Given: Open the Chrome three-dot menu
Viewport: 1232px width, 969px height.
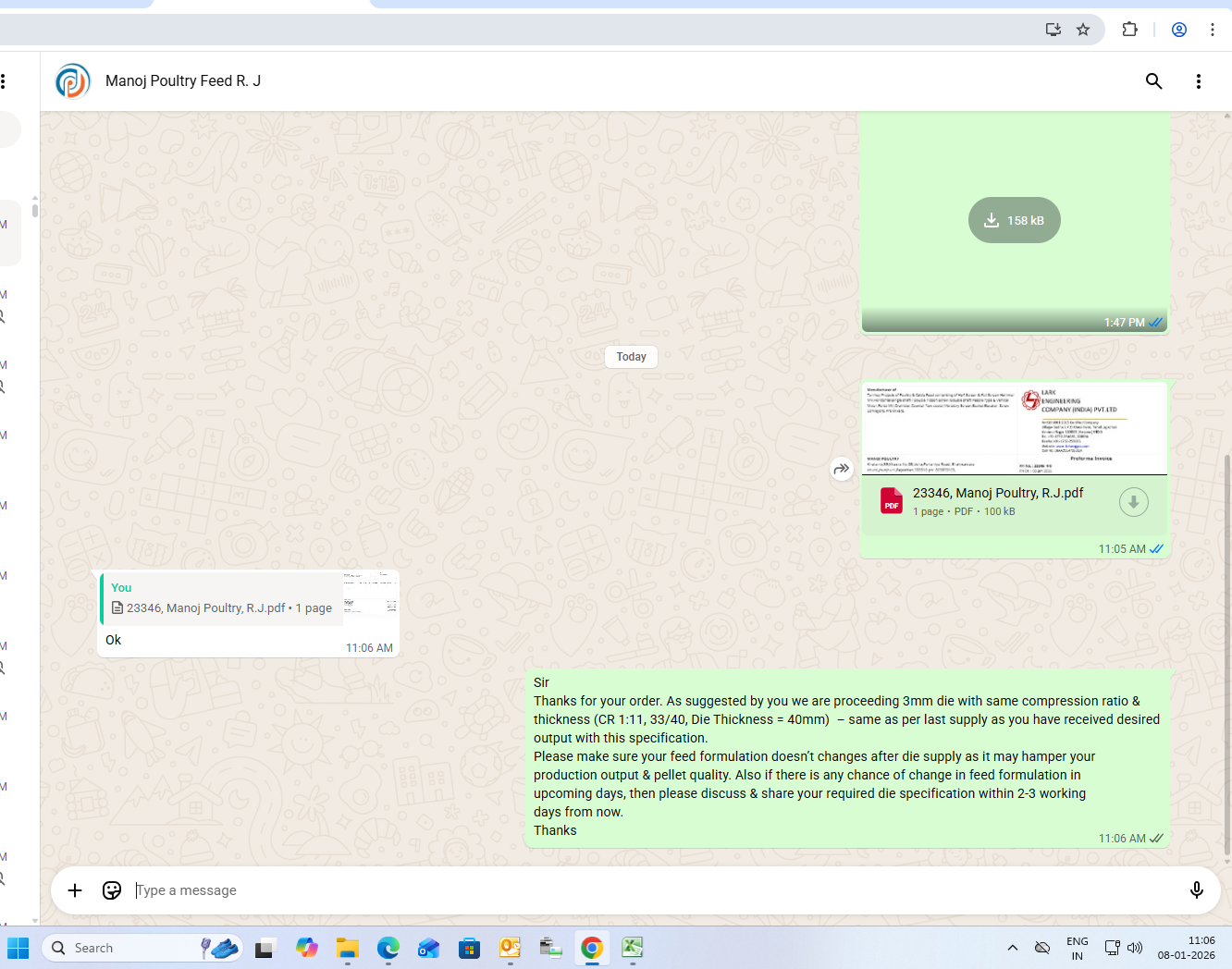Looking at the screenshot, I should pyautogui.click(x=1212, y=30).
